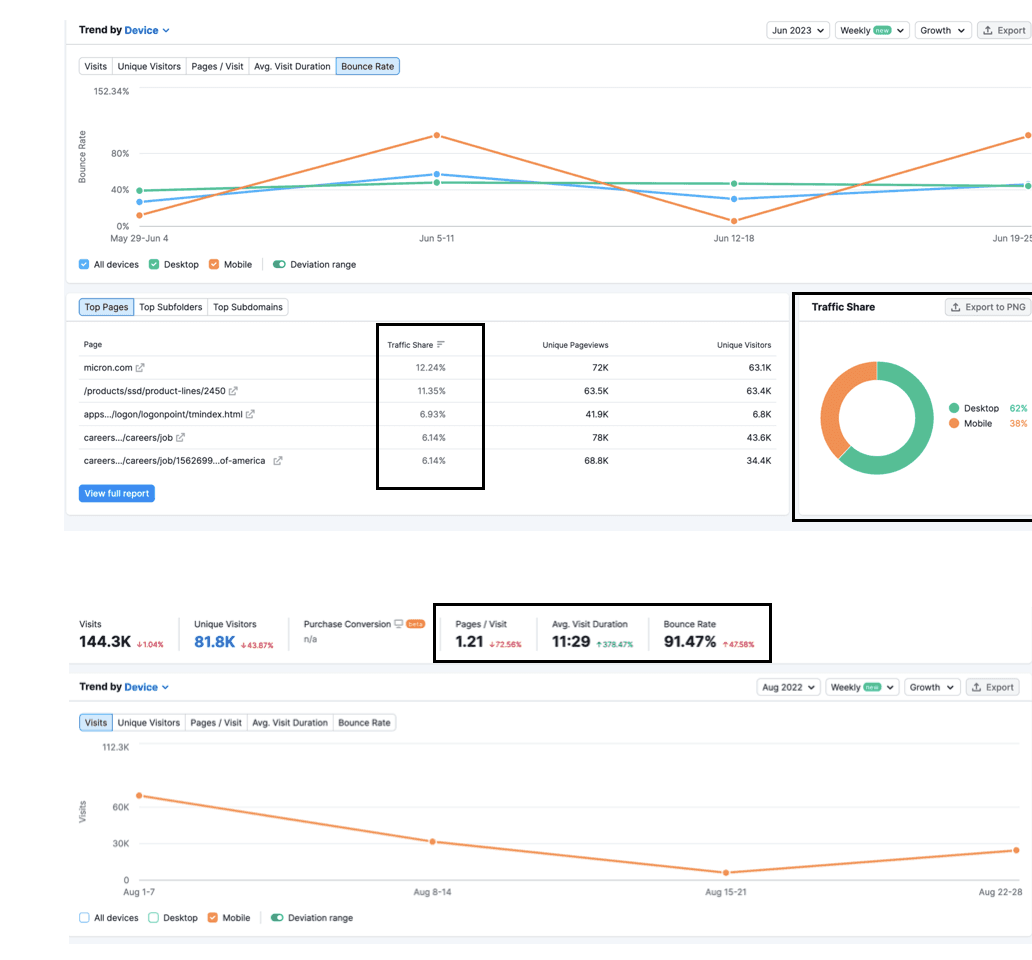Toggle Desktop checkbox in bounce rate chart

click(x=154, y=265)
